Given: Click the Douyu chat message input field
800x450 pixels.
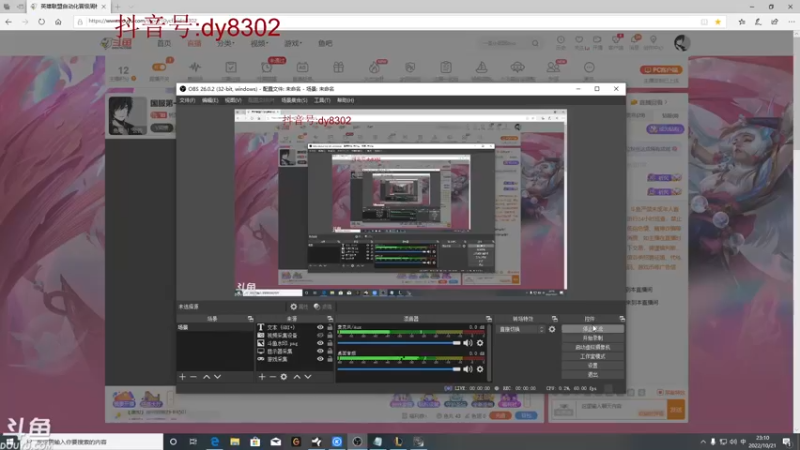Looking at the screenshot, I should 620,409.
